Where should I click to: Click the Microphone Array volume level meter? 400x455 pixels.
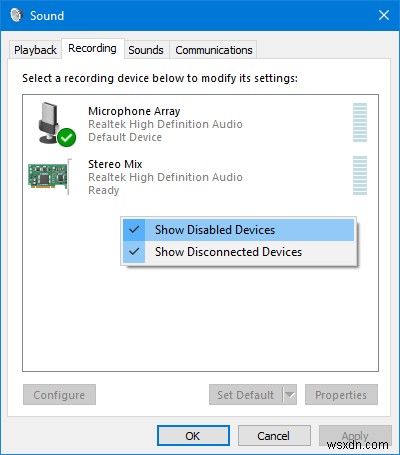[x=360, y=122]
